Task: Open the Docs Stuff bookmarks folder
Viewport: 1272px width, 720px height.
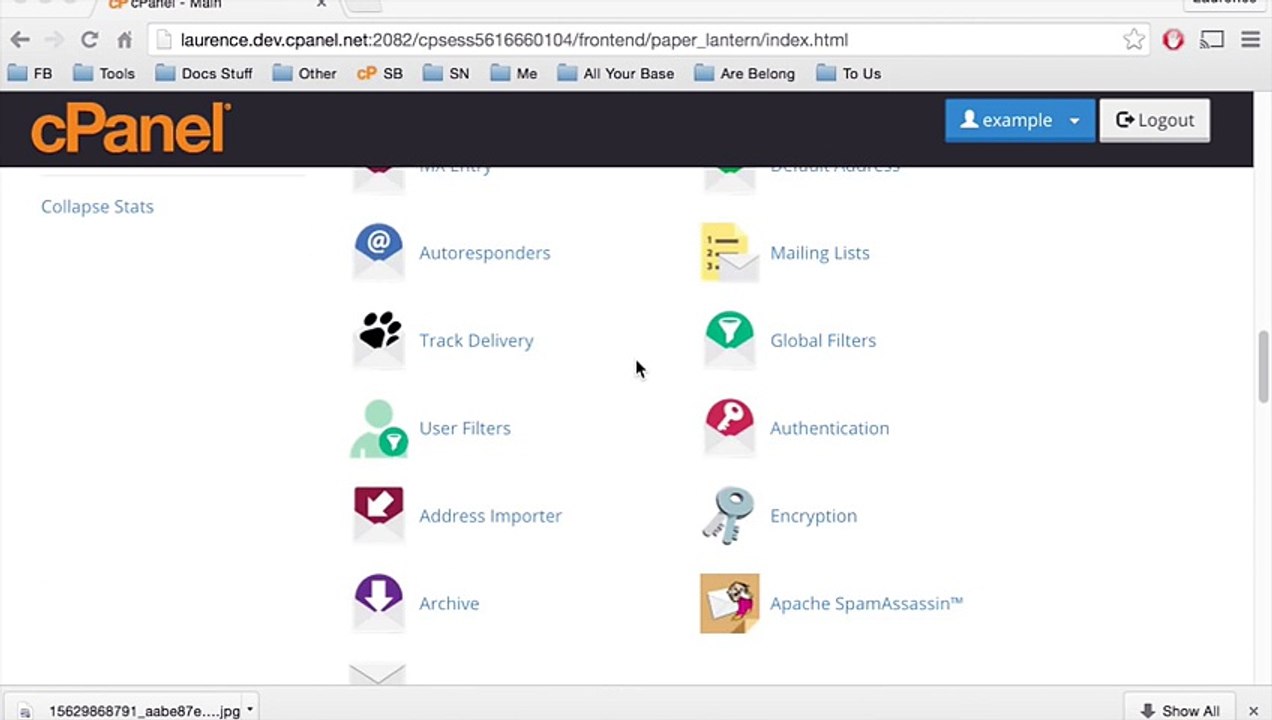Action: (x=203, y=73)
